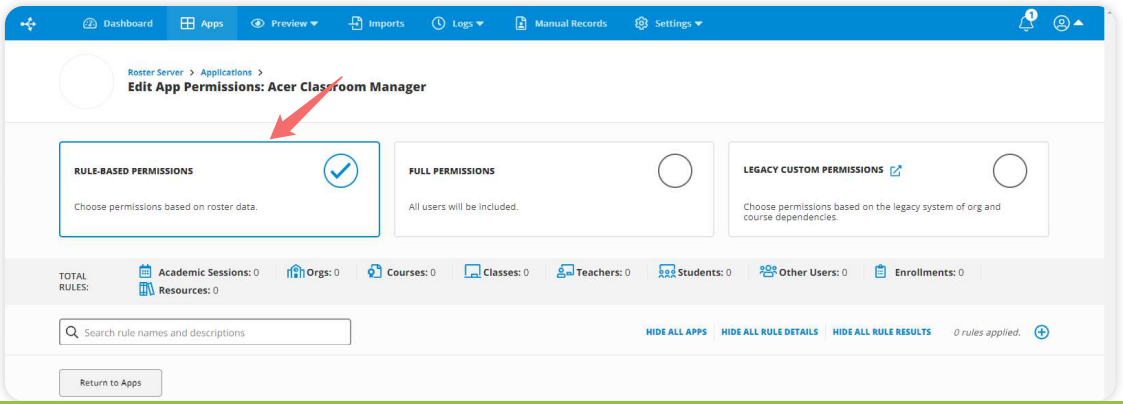Screen dimensions: 1123x404
Task: Click the Imports arrow icon
Action: click(x=356, y=24)
